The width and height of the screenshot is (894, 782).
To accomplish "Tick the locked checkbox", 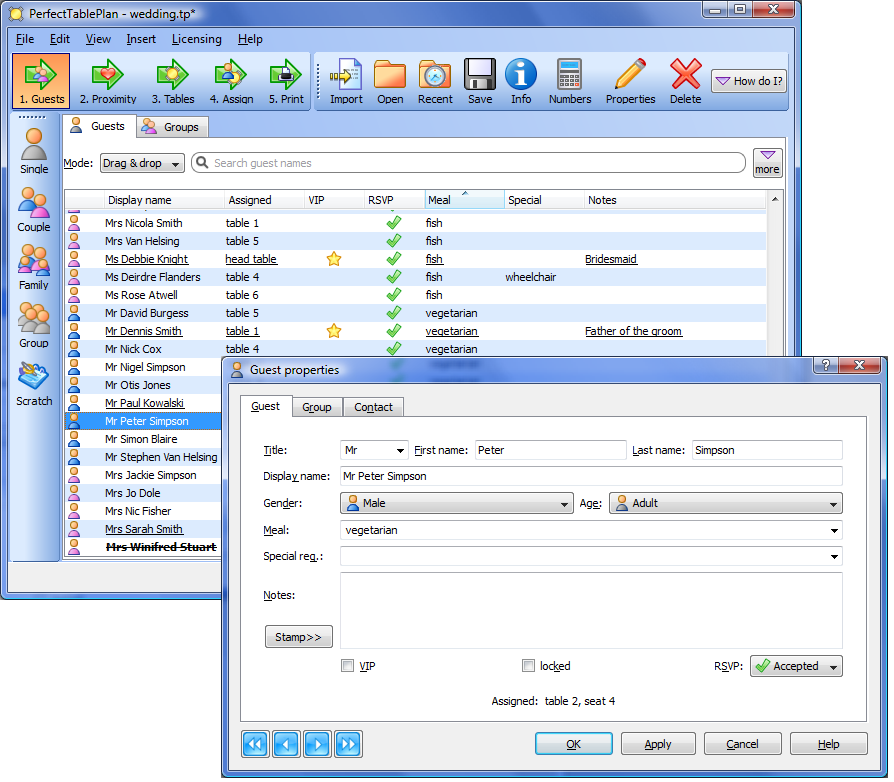I will coord(528,666).
